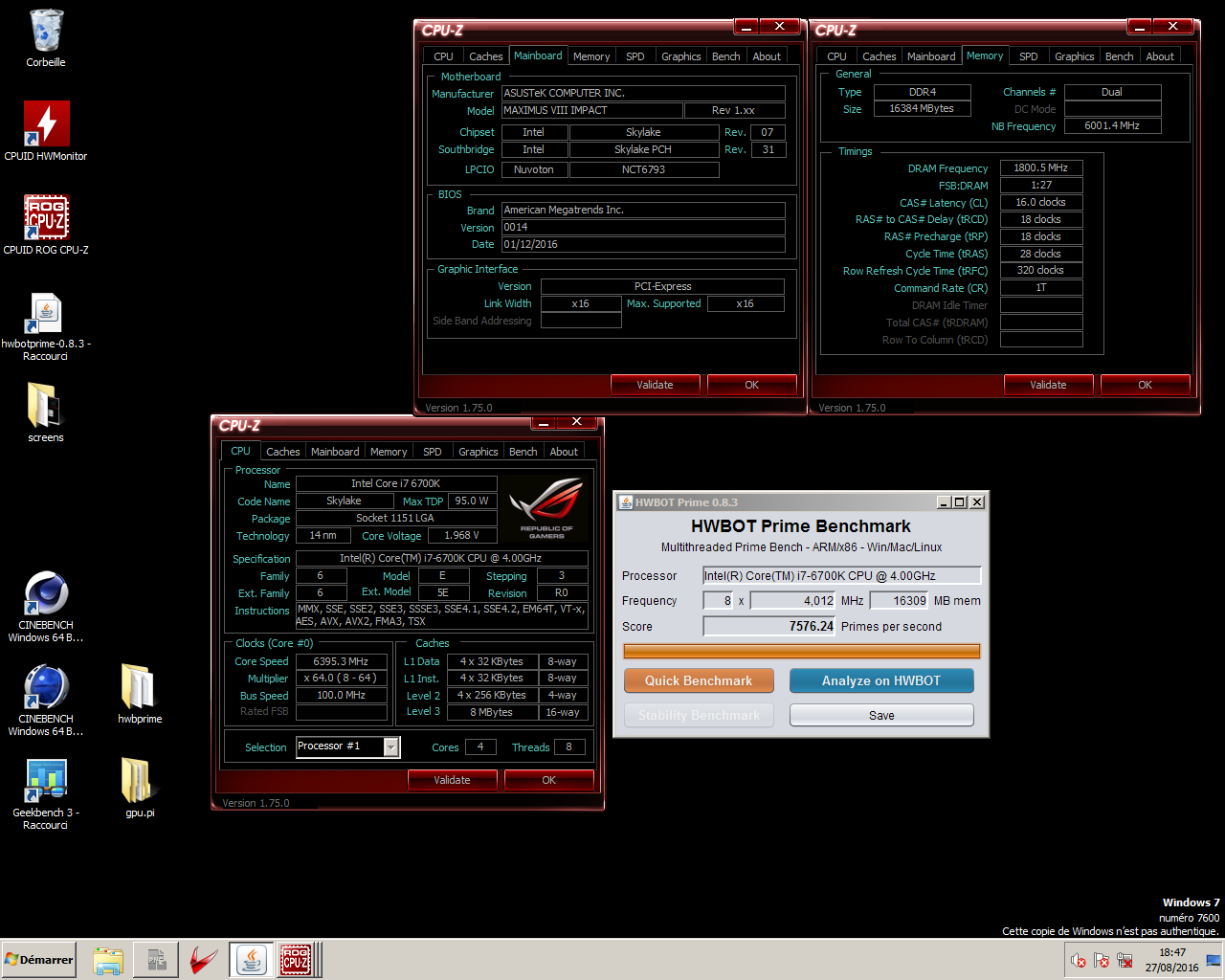Viewport: 1225px width, 980px height.
Task: Open Caches tab in the CPU window
Action: coord(282,452)
